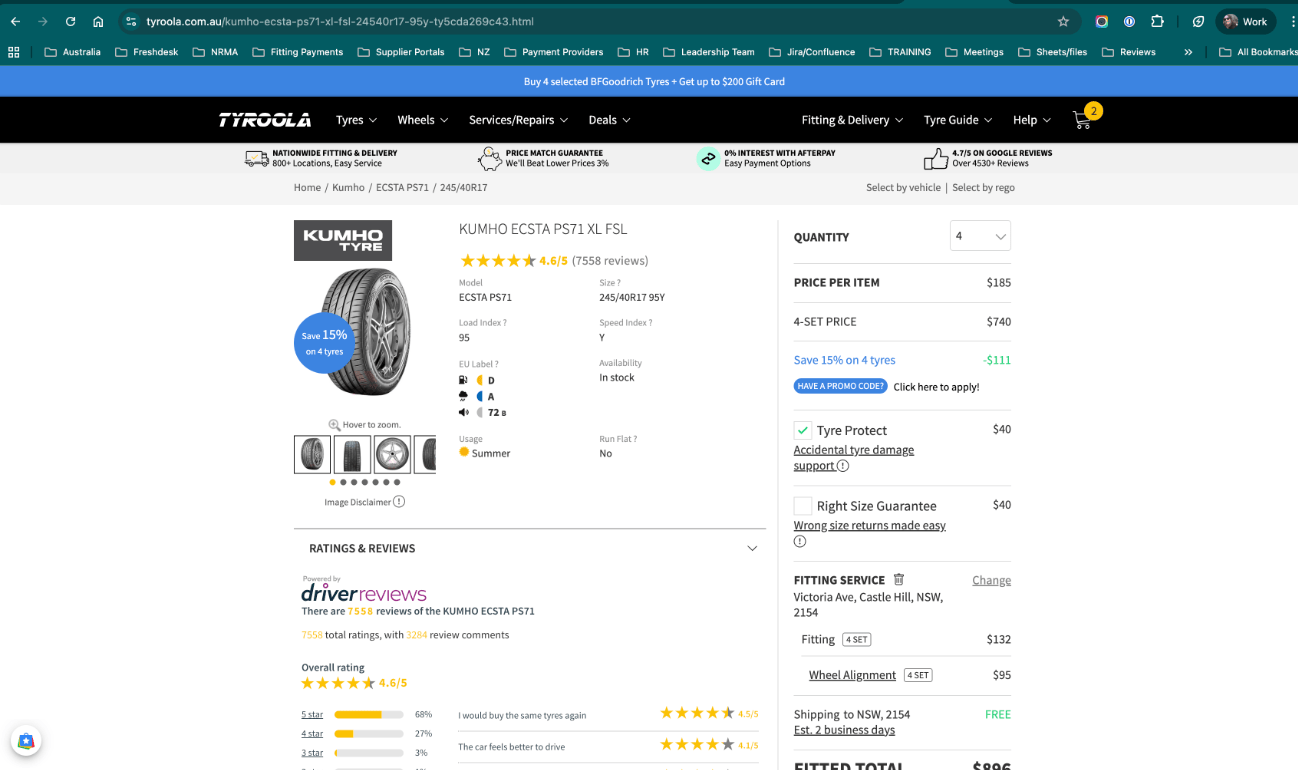
Task: Click the Have a Promo Code button
Action: coord(840,386)
